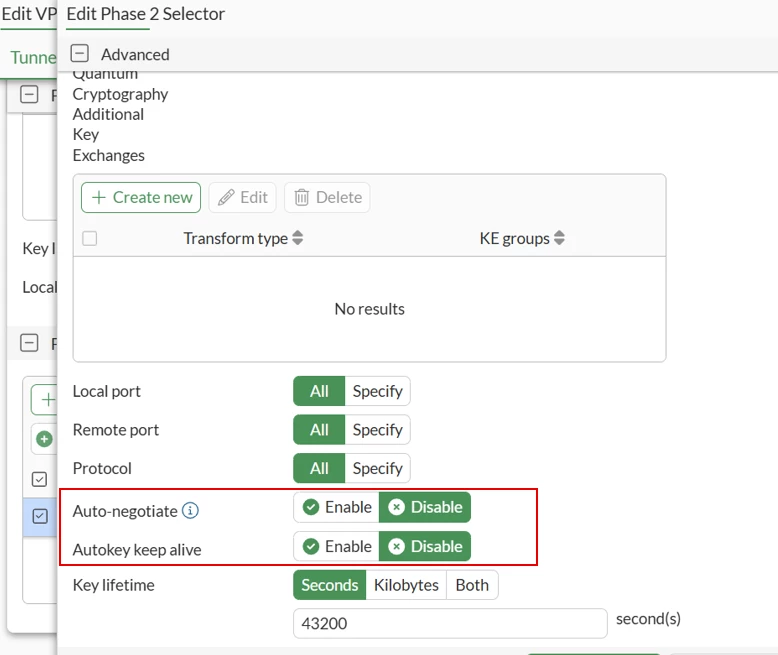Sort by KE groups column arrows
The image size is (778, 655).
coord(559,238)
